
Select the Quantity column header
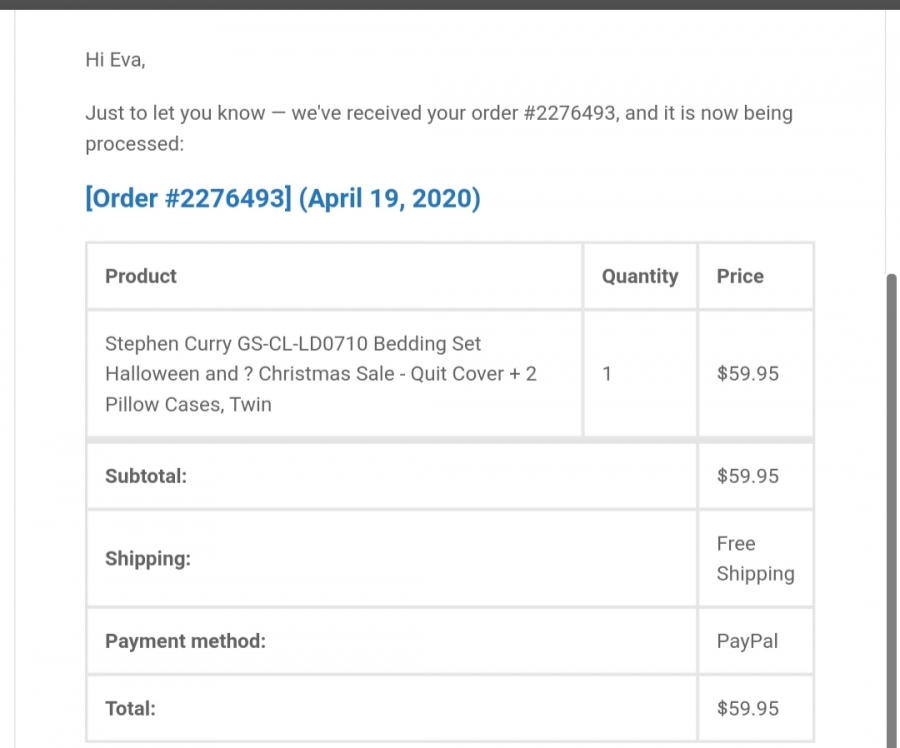point(640,276)
